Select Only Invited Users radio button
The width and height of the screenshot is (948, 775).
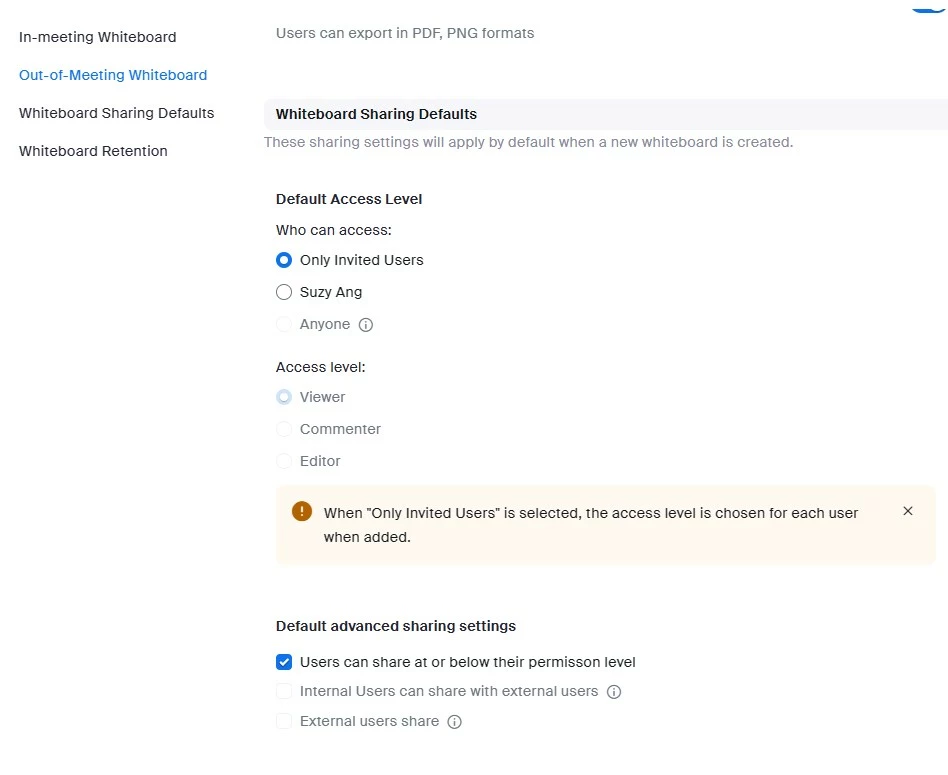284,260
